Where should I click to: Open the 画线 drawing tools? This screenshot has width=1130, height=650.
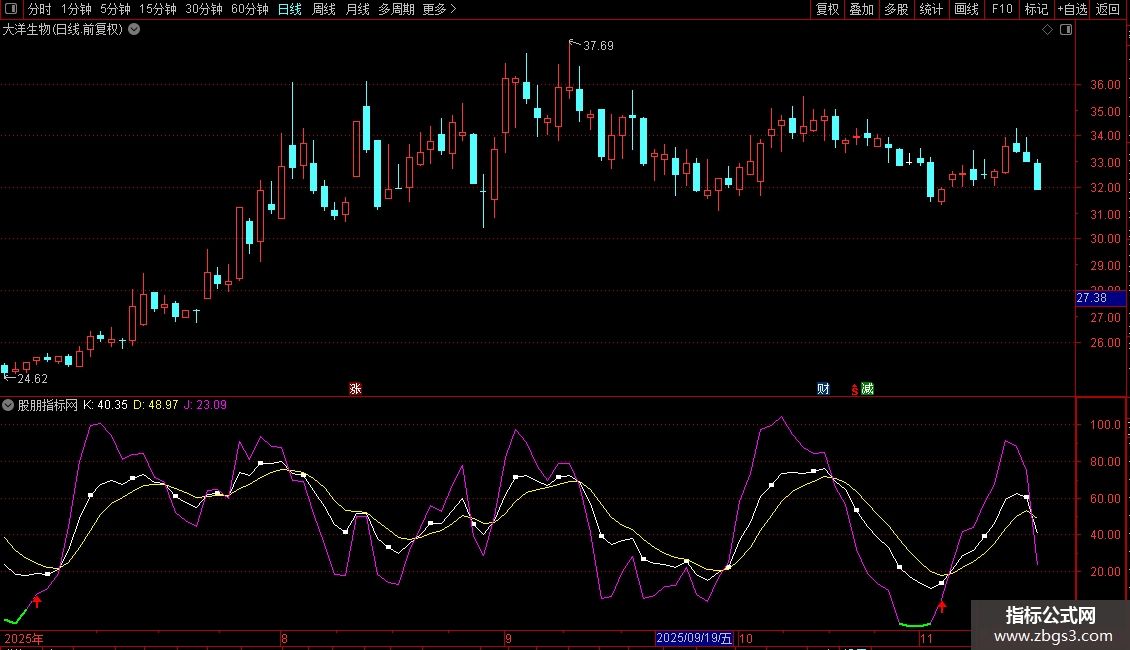pos(966,9)
